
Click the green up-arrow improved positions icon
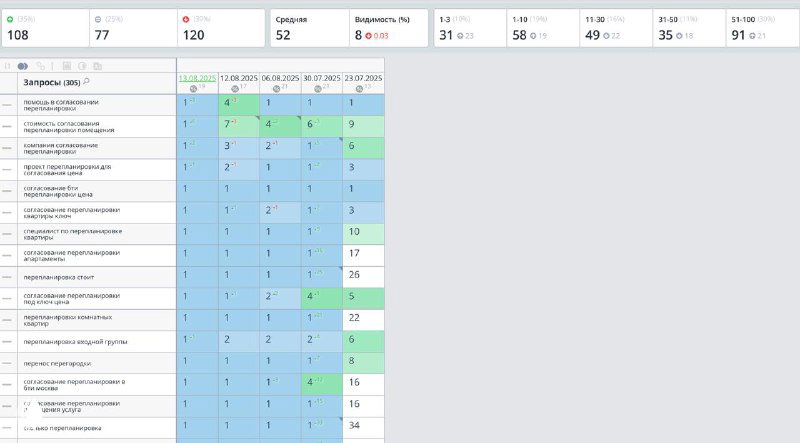[x=10, y=19]
